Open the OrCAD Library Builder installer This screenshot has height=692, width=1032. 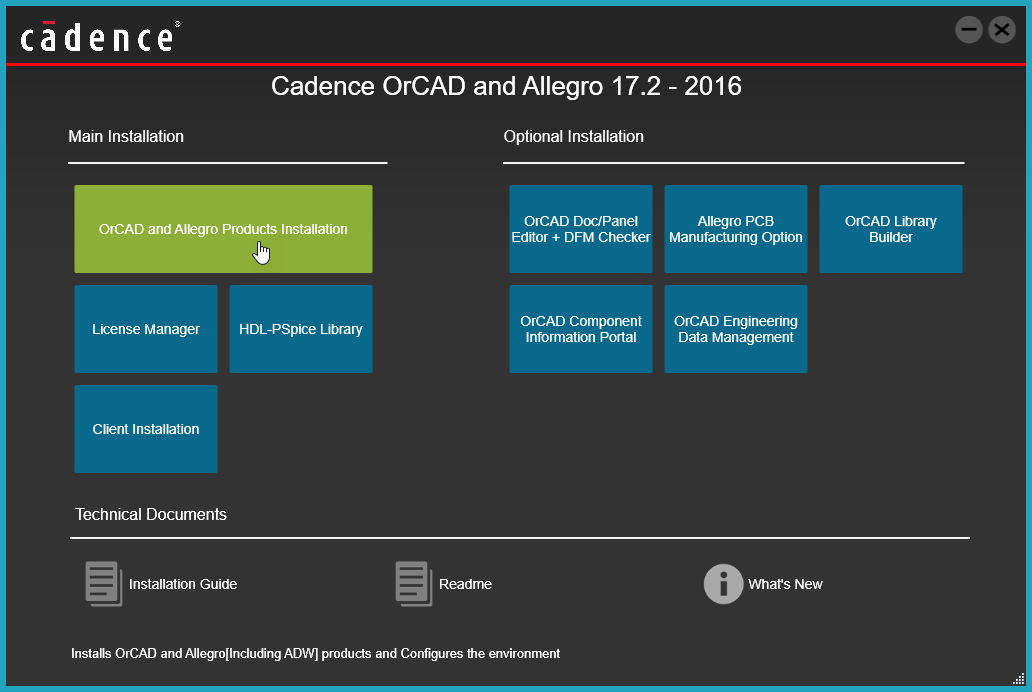(x=891, y=229)
